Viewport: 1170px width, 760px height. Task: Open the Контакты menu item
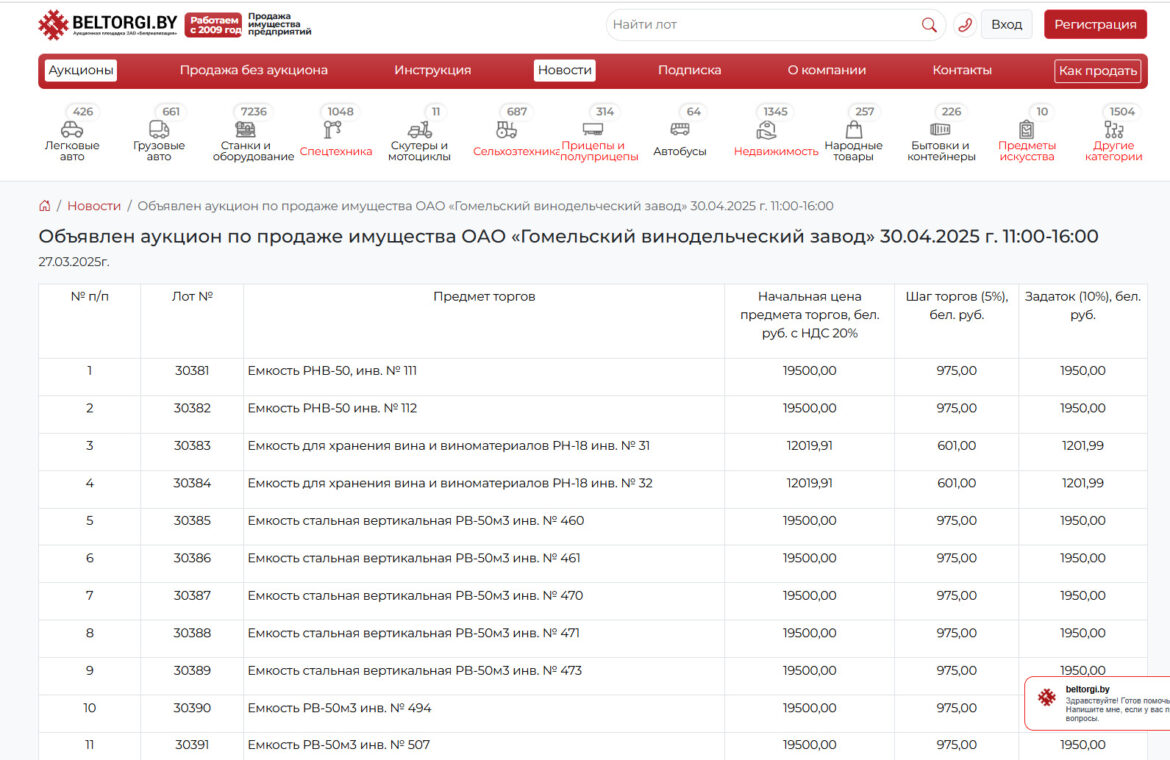tap(962, 70)
